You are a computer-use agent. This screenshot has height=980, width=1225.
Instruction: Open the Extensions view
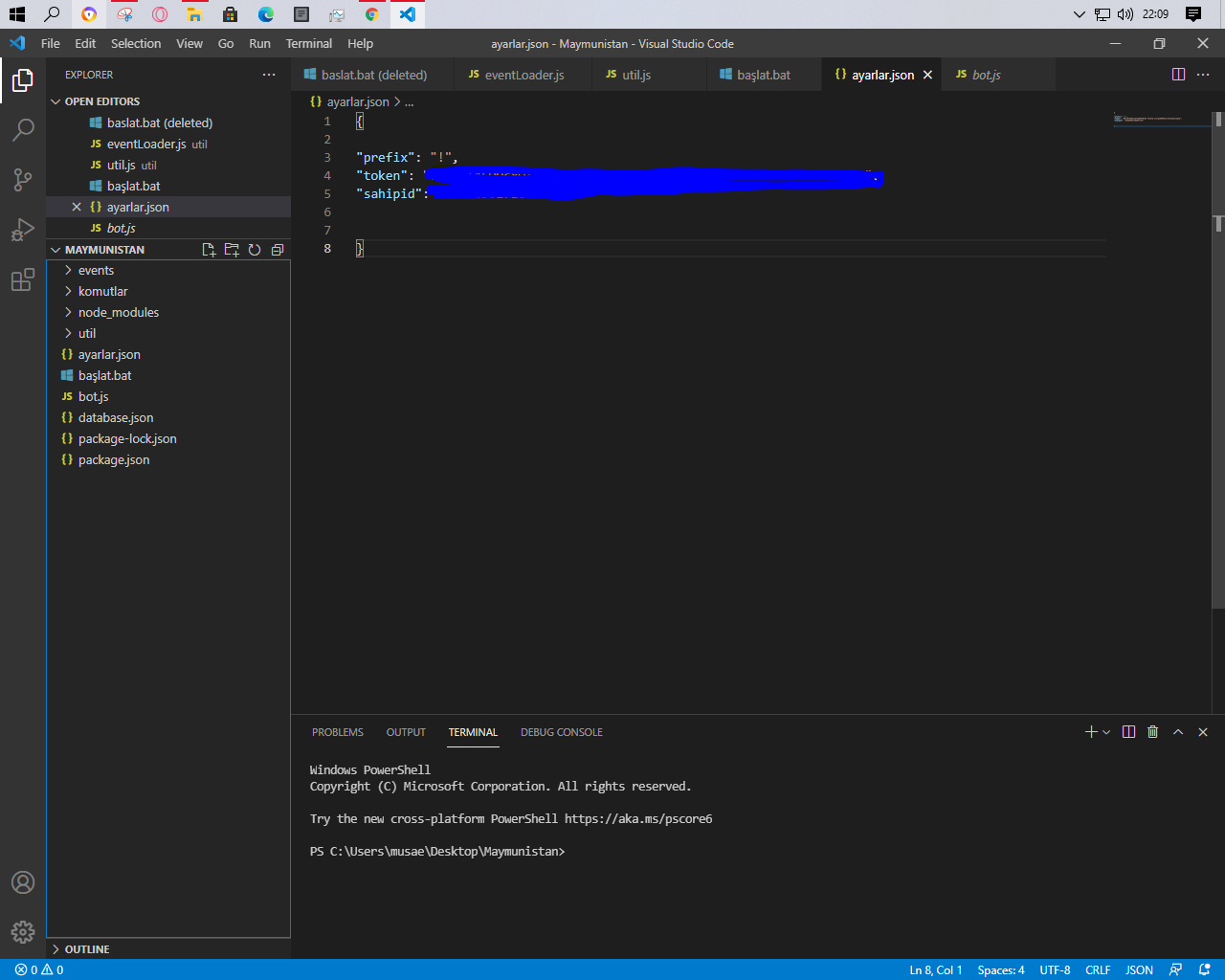[23, 280]
